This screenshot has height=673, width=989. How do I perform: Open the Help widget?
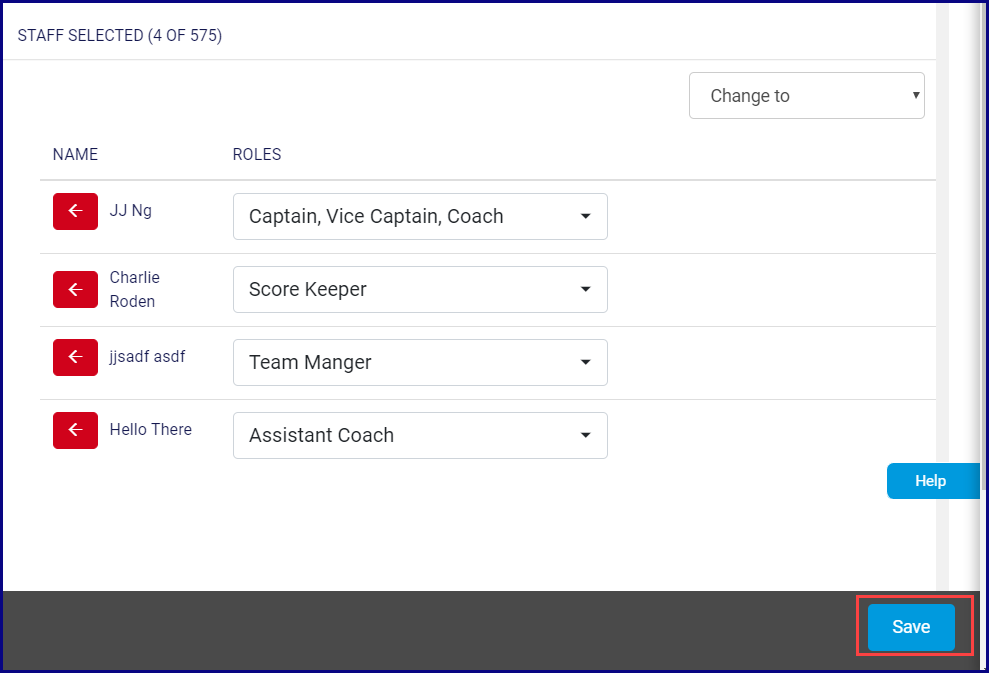pos(931,481)
